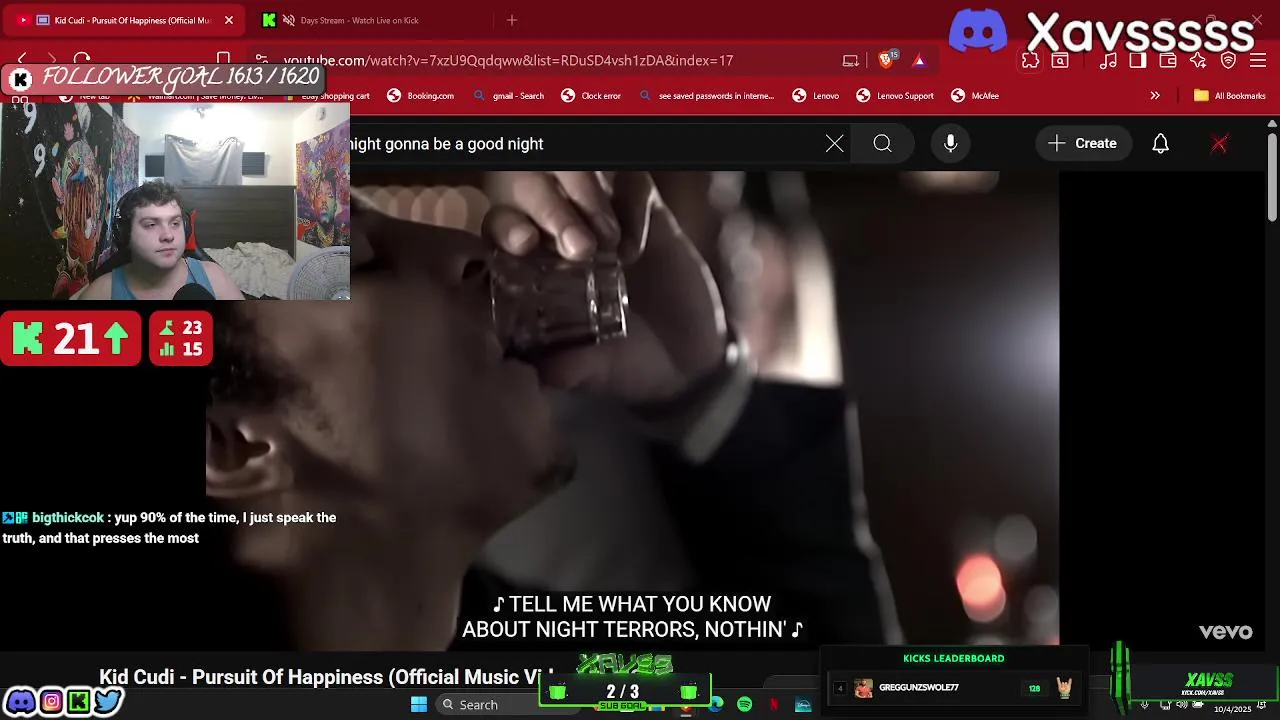Click the streamer webcam overlay
This screenshot has width=1280, height=720.
tap(175, 200)
